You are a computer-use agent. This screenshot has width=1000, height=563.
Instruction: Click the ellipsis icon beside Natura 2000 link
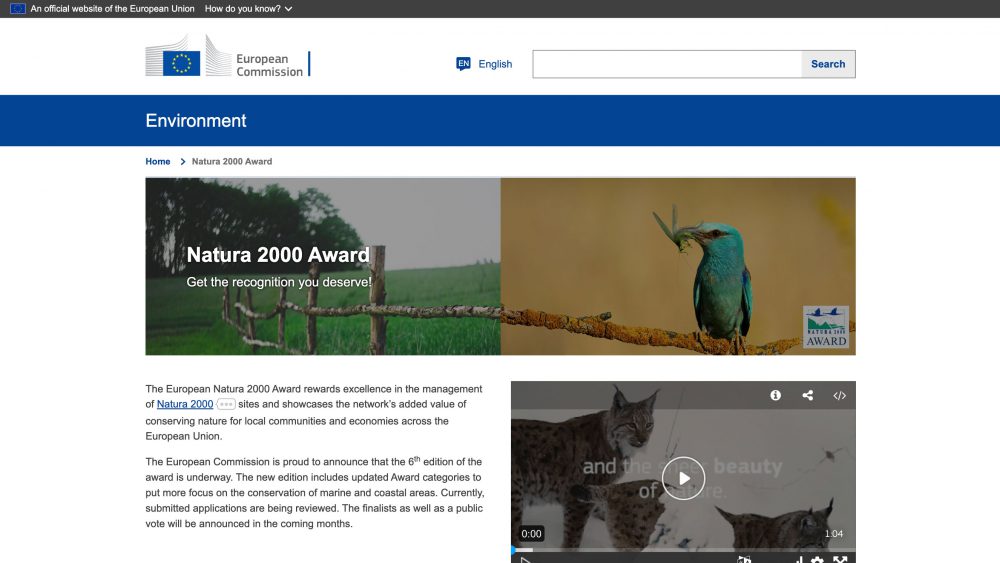[x=226, y=404]
